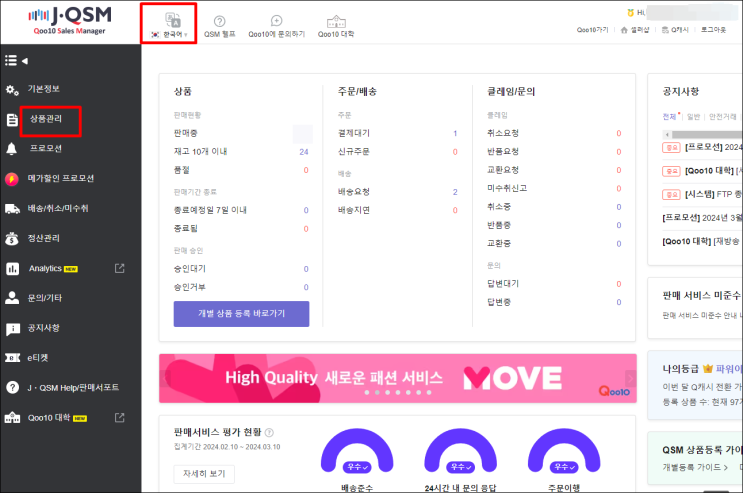743x493 pixels.
Task: Click the 셀러샵 home icon in header
Action: (x=624, y=30)
